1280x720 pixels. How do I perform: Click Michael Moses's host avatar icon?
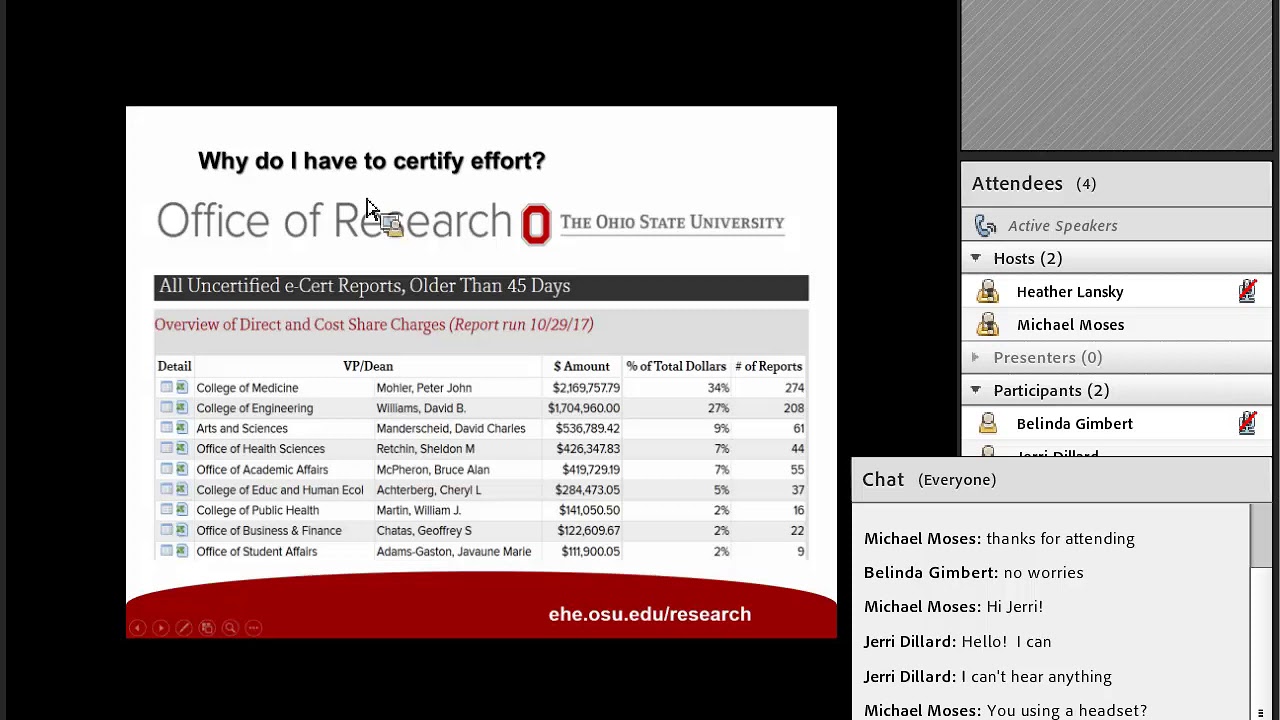tap(988, 324)
